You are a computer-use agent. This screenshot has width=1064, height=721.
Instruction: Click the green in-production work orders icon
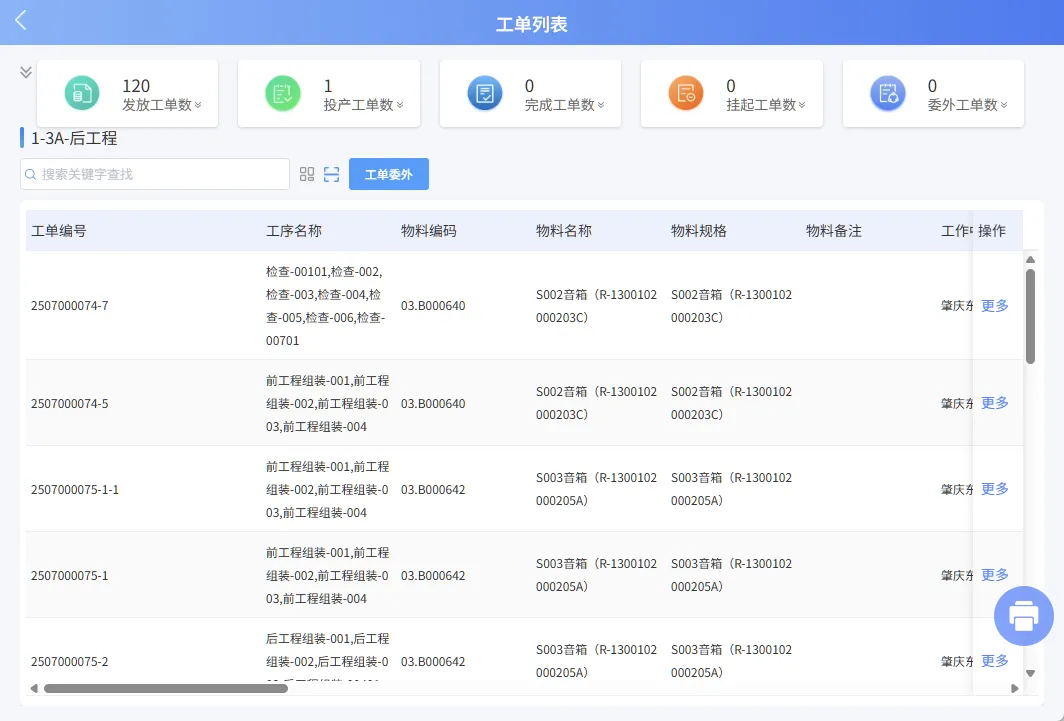pyautogui.click(x=283, y=94)
